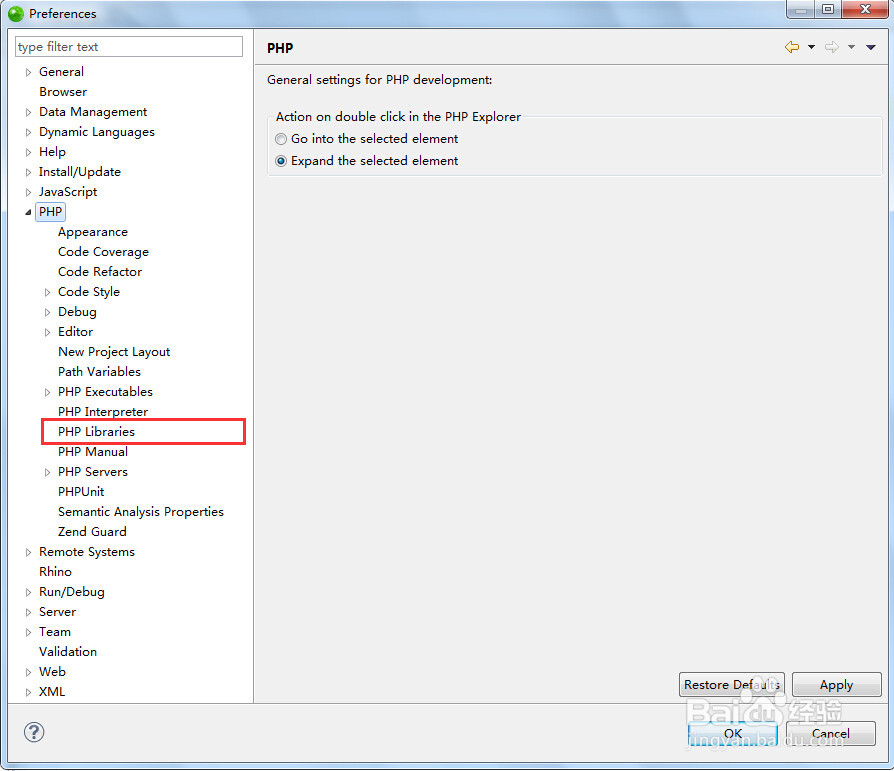Click the Cancel button
894x771 pixels.
(x=831, y=733)
